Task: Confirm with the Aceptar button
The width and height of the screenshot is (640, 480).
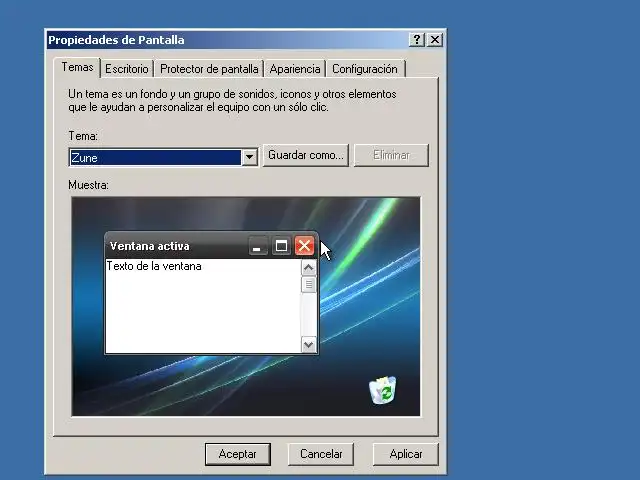Action: coord(238,454)
